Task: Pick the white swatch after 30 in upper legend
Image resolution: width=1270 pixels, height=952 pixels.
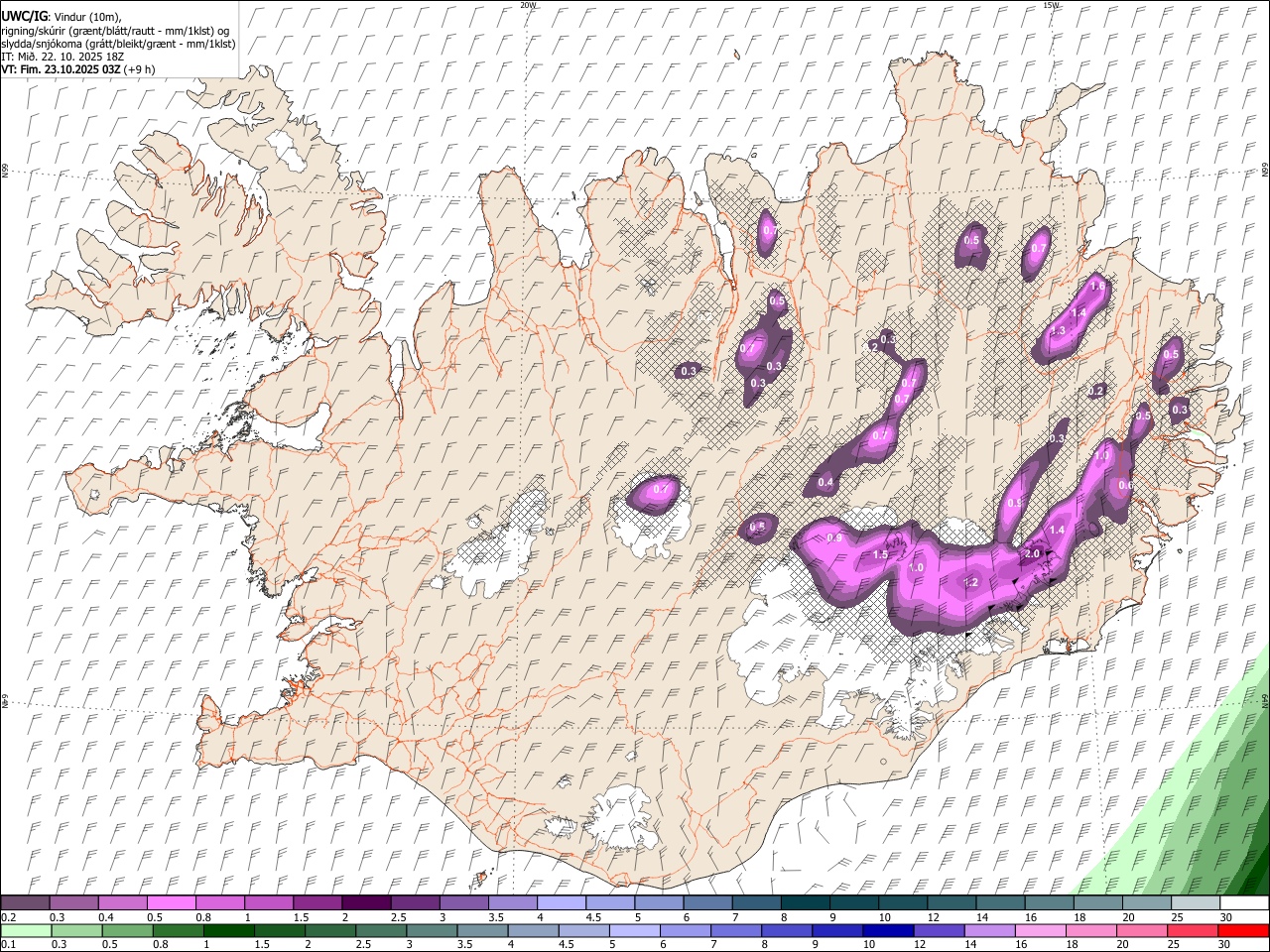Action: 1244,903
